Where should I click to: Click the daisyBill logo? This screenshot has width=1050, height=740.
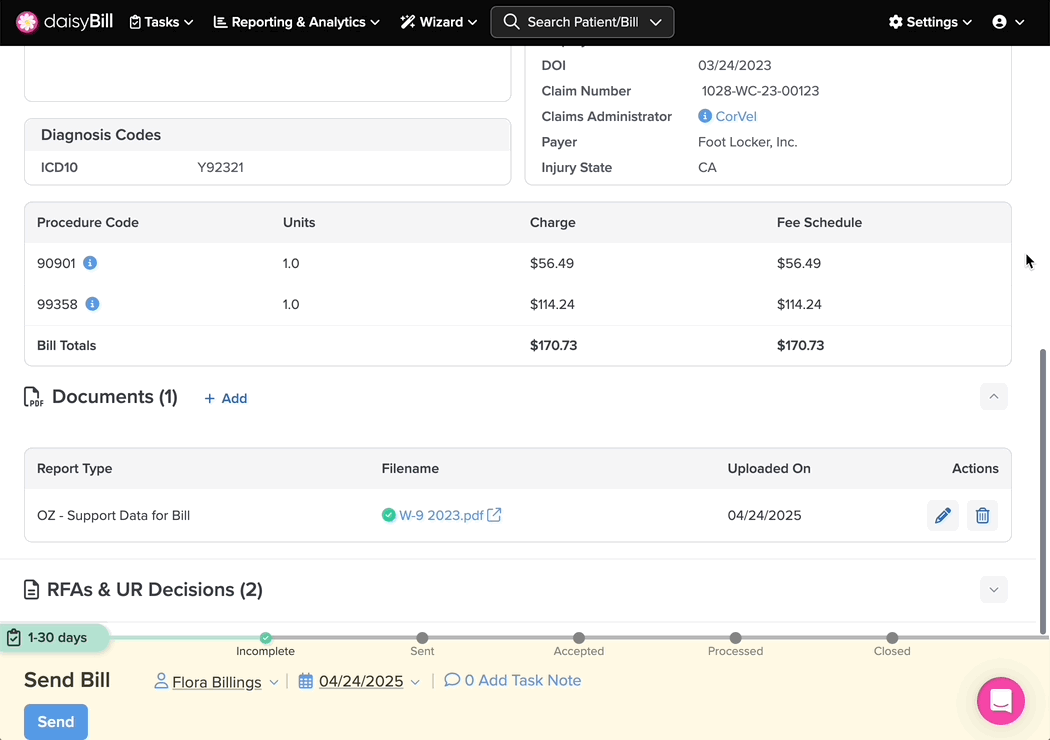point(64,22)
